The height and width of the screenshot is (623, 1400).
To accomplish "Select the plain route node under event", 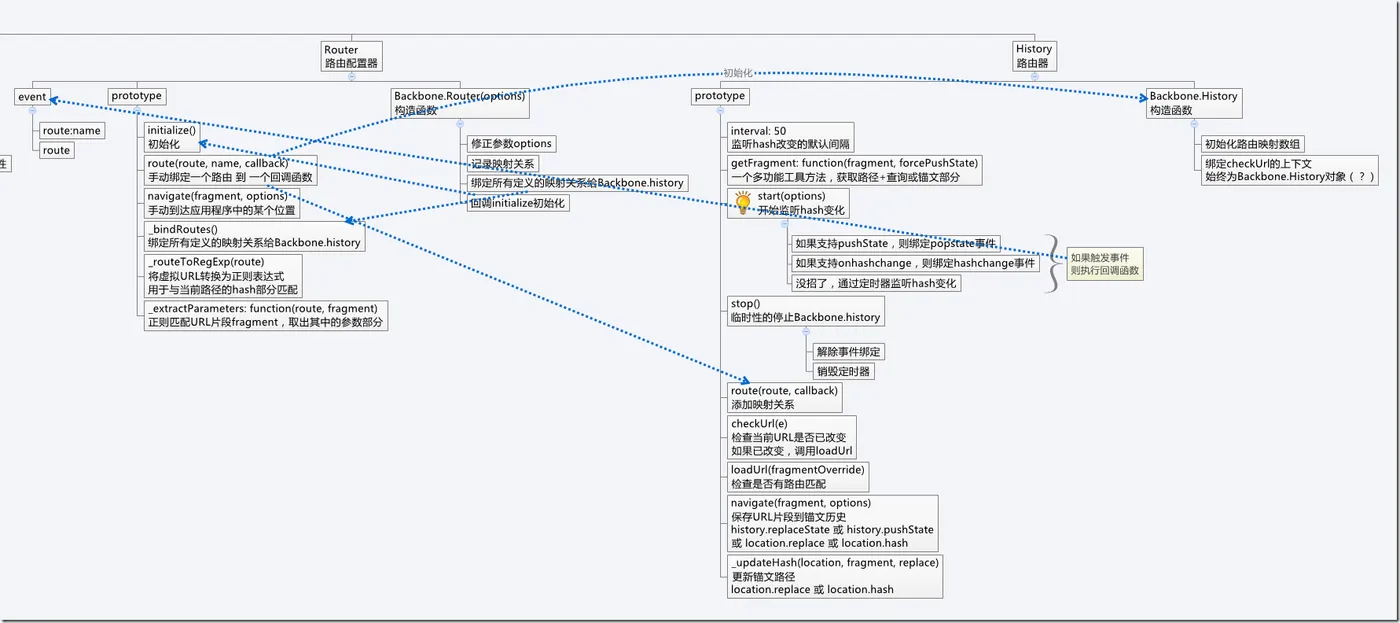I will pos(56,150).
